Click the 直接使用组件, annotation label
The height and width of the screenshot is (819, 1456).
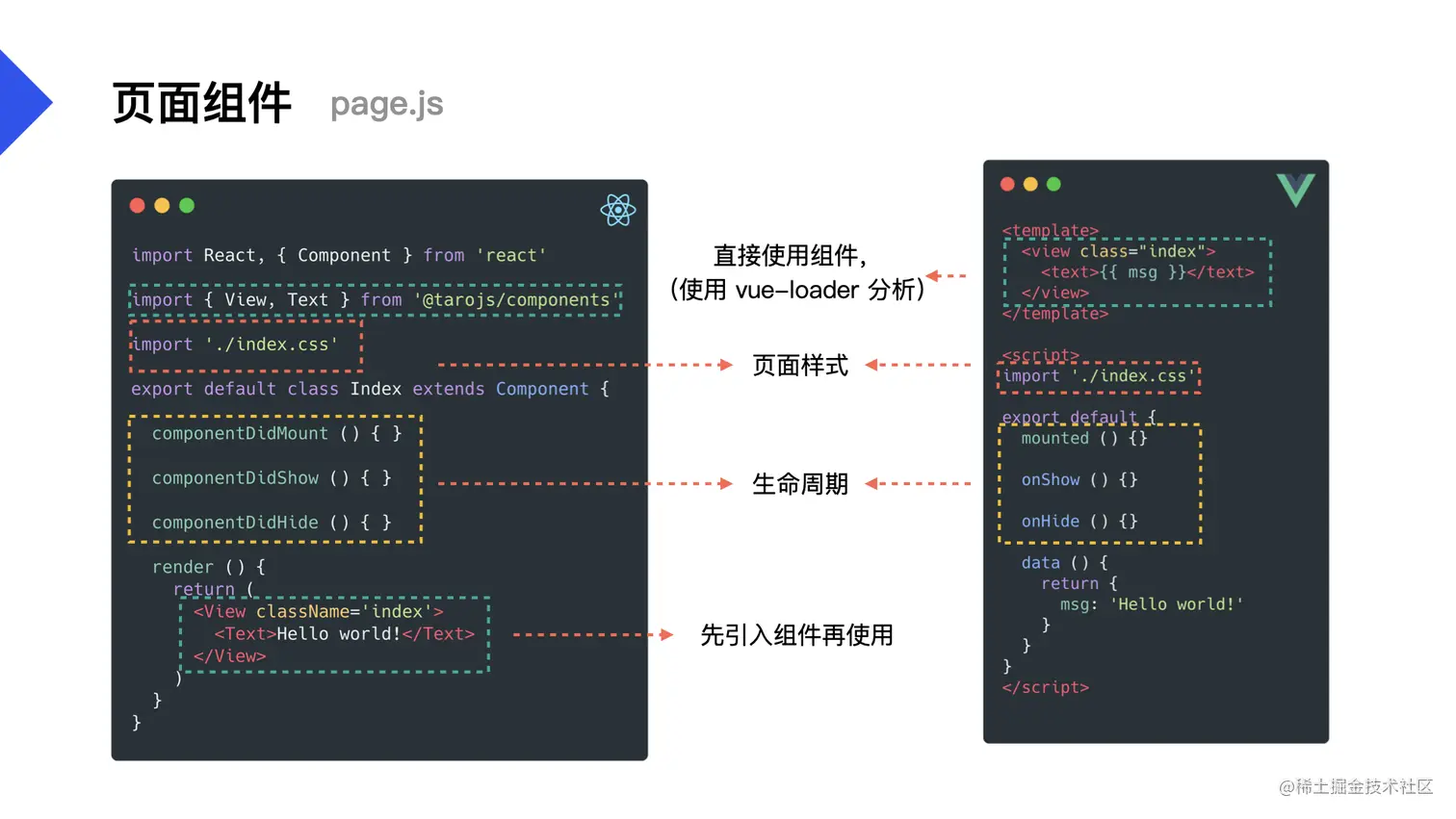click(790, 255)
